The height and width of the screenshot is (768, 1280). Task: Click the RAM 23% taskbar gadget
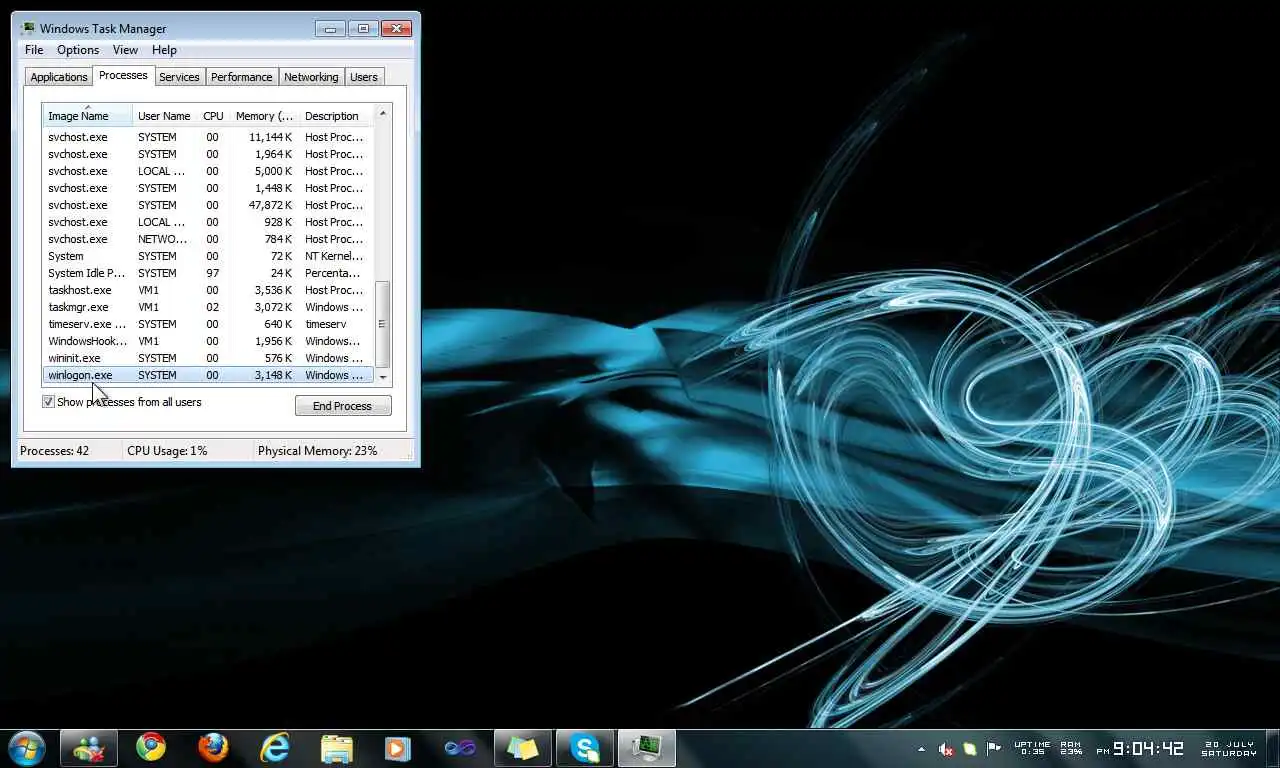pos(1071,748)
